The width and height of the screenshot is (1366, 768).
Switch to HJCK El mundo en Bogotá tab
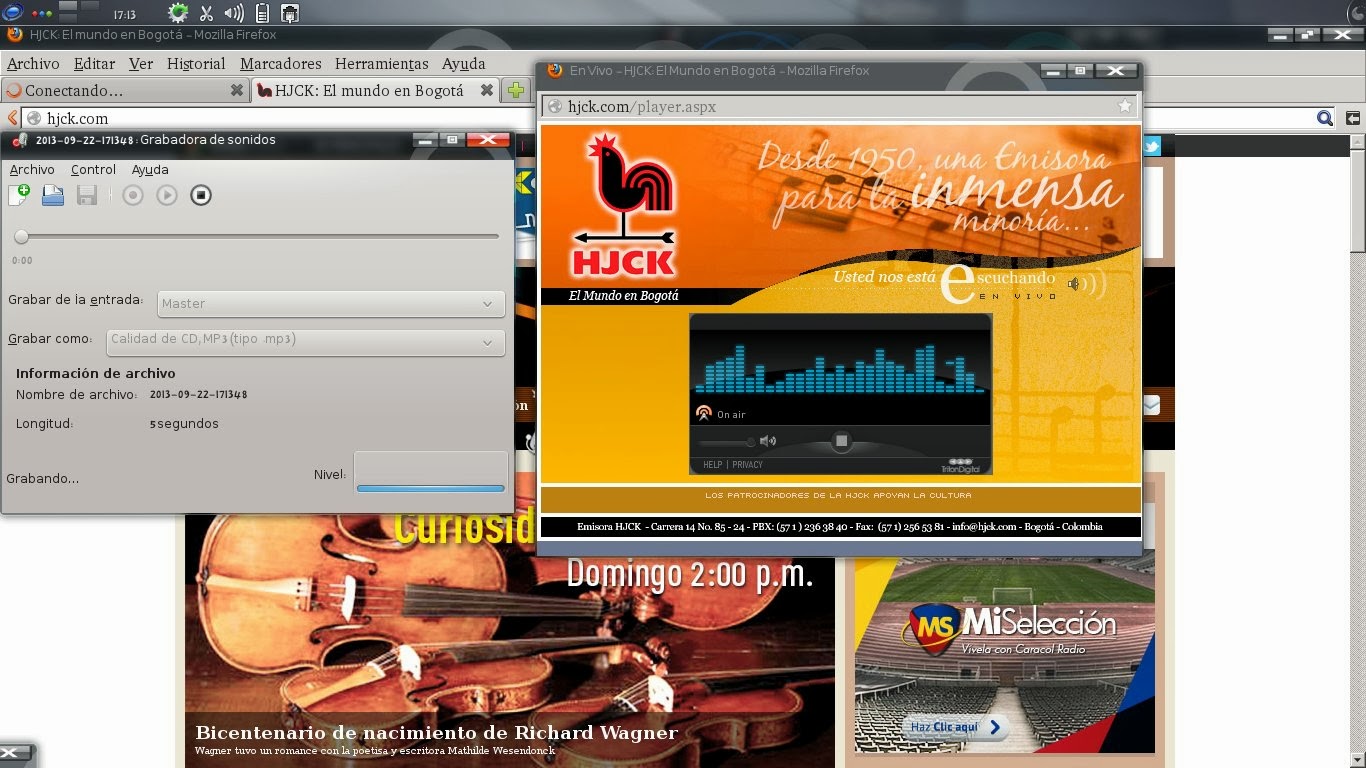376,90
